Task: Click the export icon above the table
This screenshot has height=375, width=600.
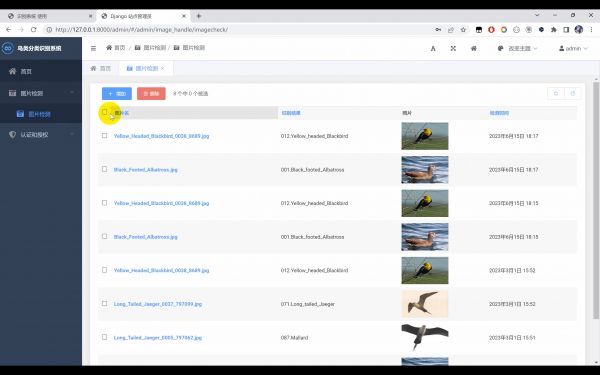Action: click(x=572, y=93)
